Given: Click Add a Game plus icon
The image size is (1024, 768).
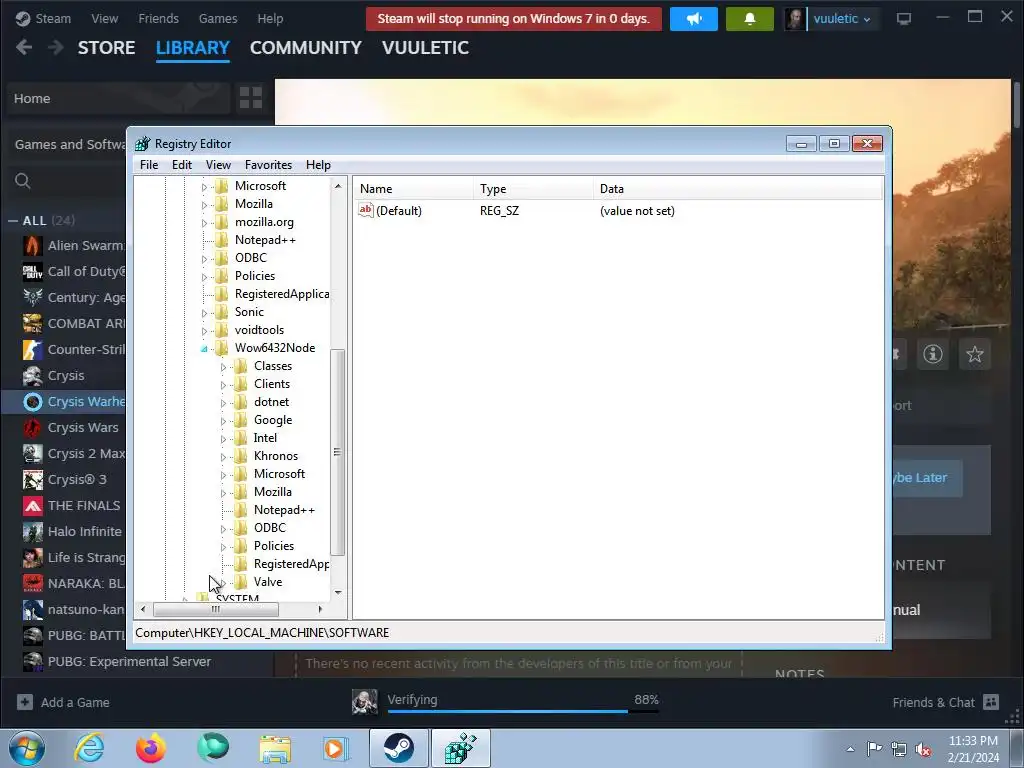Looking at the screenshot, I should [x=25, y=702].
